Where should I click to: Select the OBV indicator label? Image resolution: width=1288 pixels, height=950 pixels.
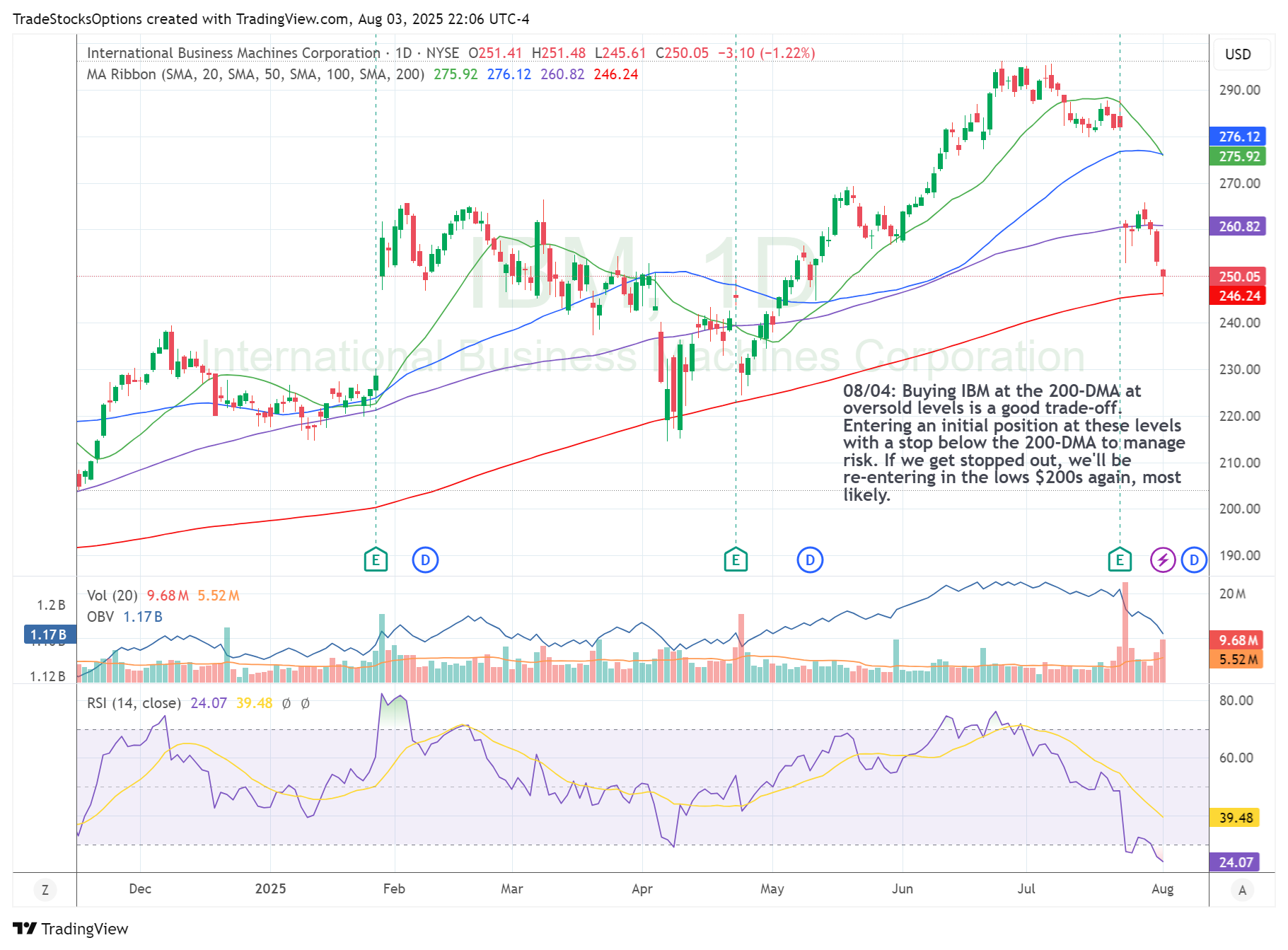pyautogui.click(x=100, y=617)
